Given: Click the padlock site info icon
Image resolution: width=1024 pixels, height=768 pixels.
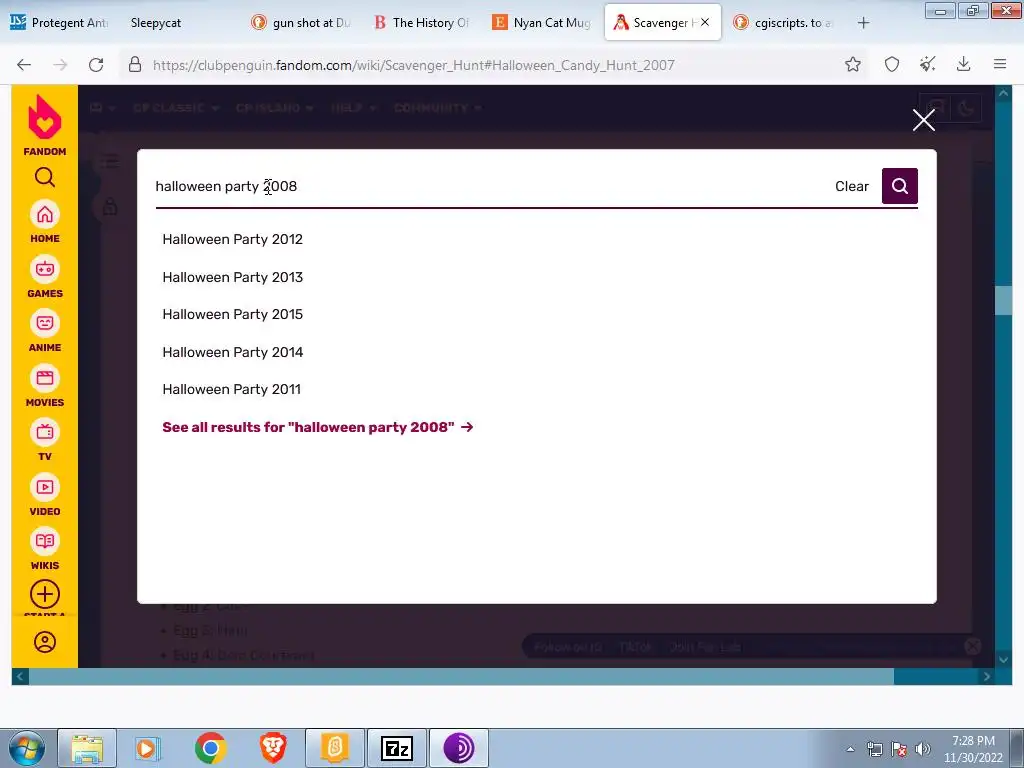Looking at the screenshot, I should click(135, 65).
